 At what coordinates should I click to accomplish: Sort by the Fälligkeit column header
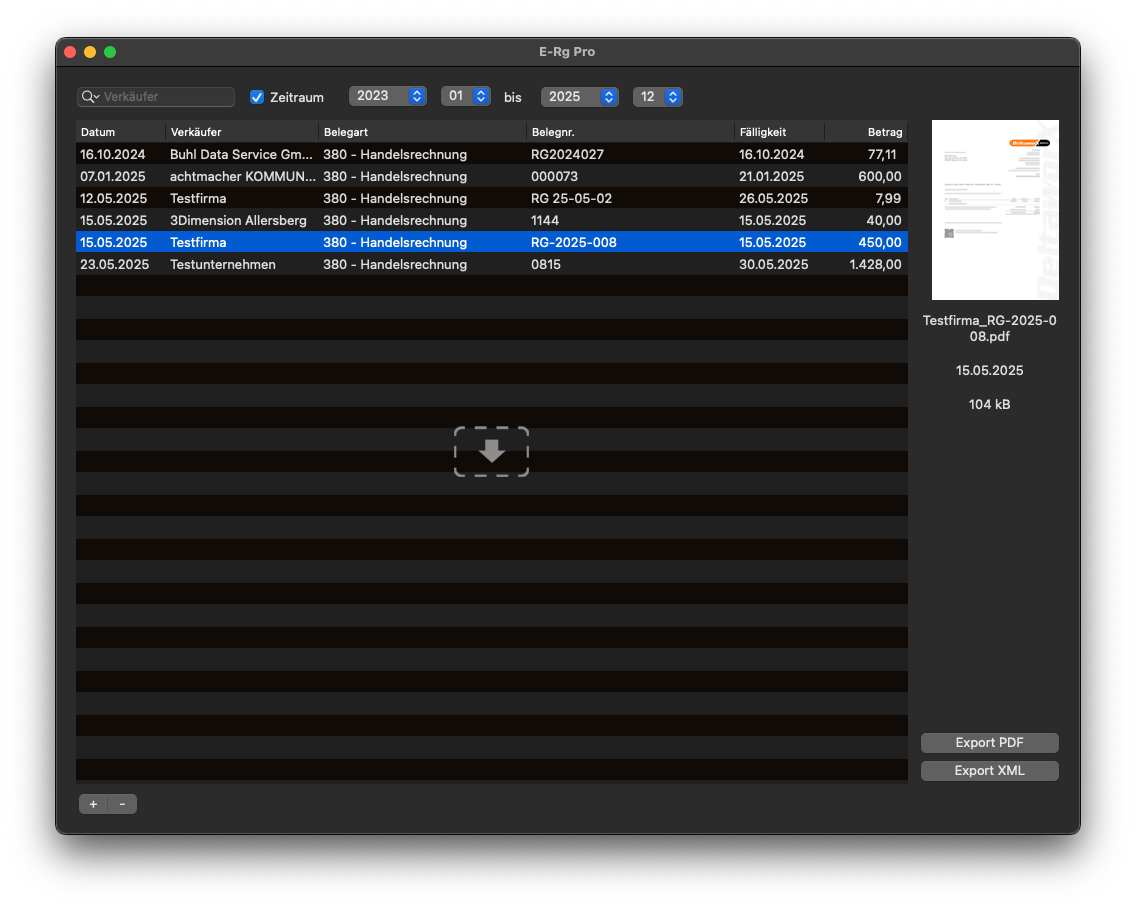[x=780, y=132]
